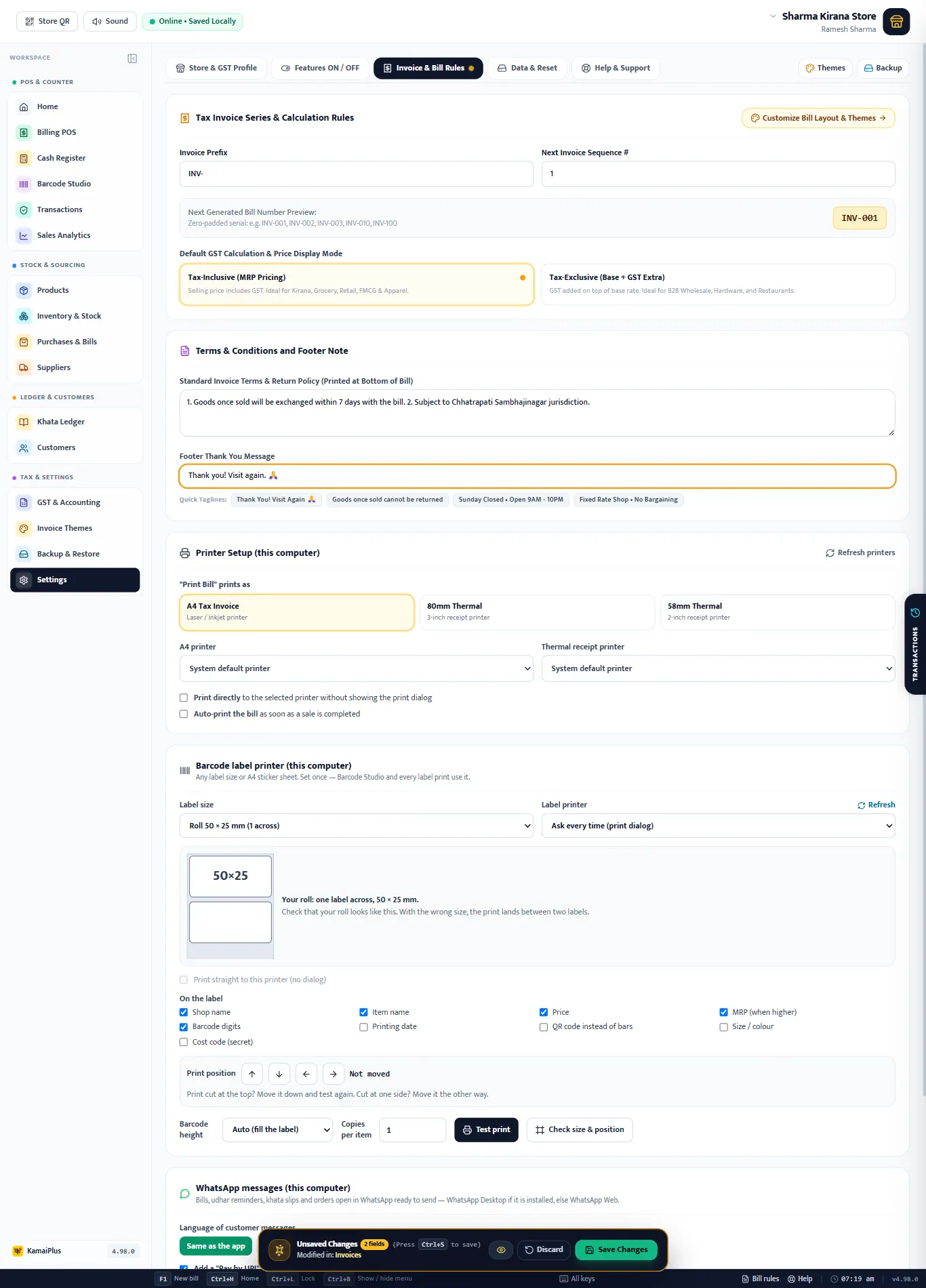Click the eye preview icon in unsaved bar
This screenshot has width=926, height=1288.
coord(501,1249)
